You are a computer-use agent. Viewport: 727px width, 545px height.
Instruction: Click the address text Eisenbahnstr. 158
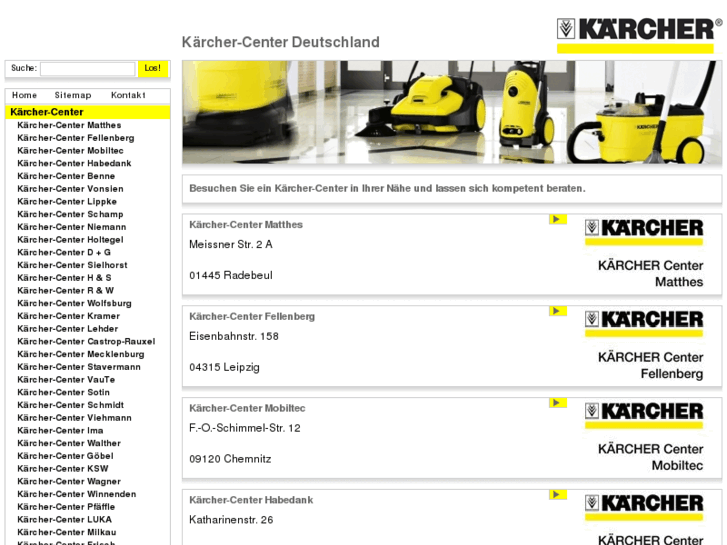click(234, 336)
